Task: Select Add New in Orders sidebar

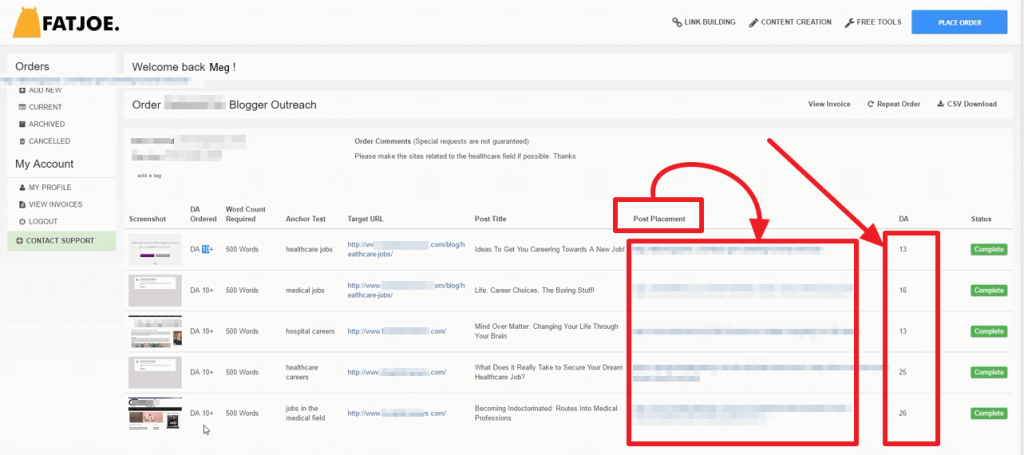Action: [x=40, y=90]
